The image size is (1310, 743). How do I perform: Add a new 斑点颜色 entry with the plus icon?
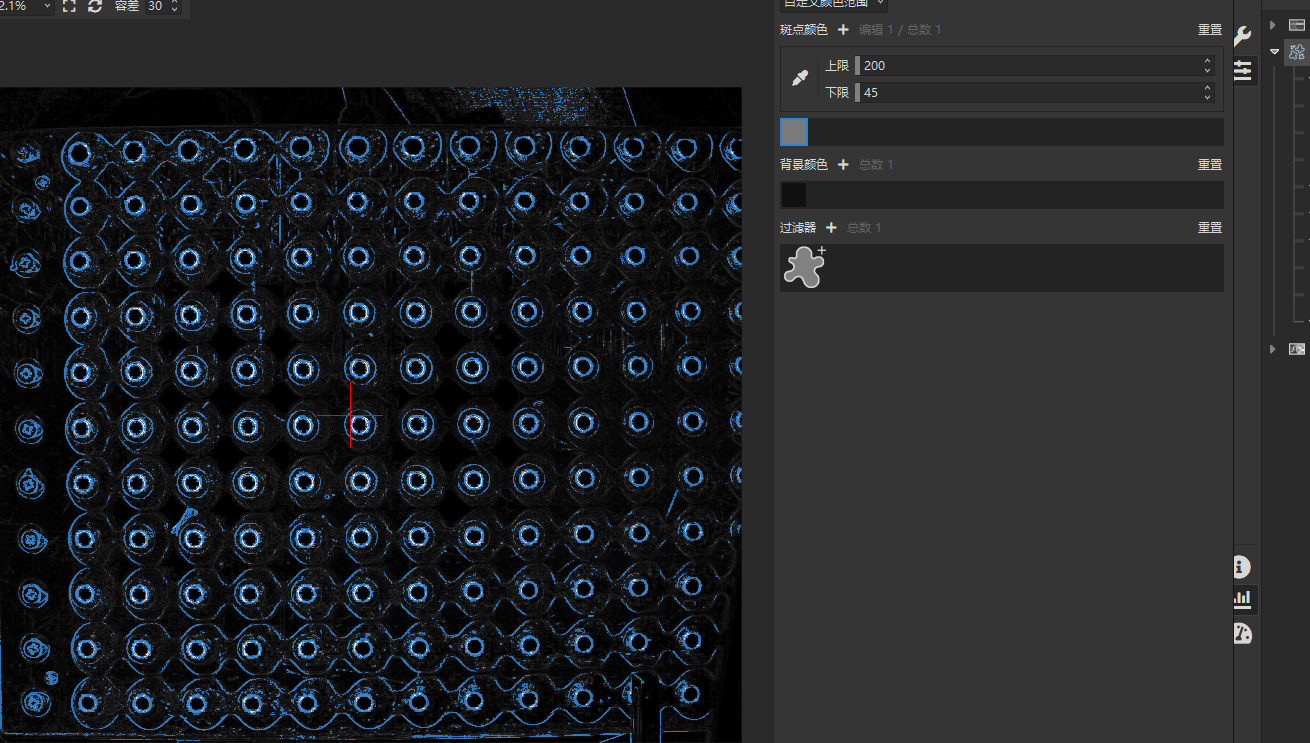click(843, 30)
